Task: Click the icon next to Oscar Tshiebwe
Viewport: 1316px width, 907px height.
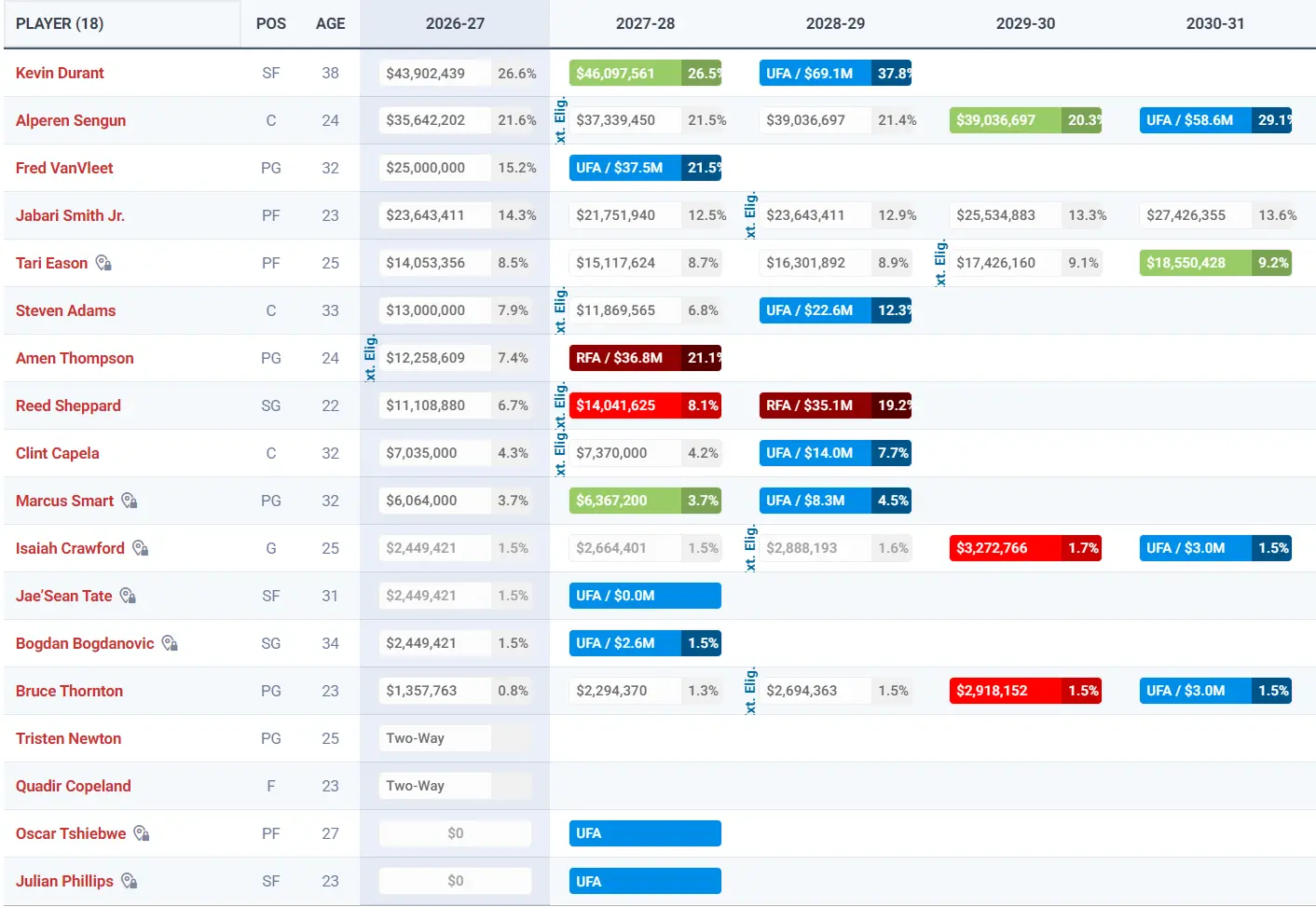Action: coord(142,834)
